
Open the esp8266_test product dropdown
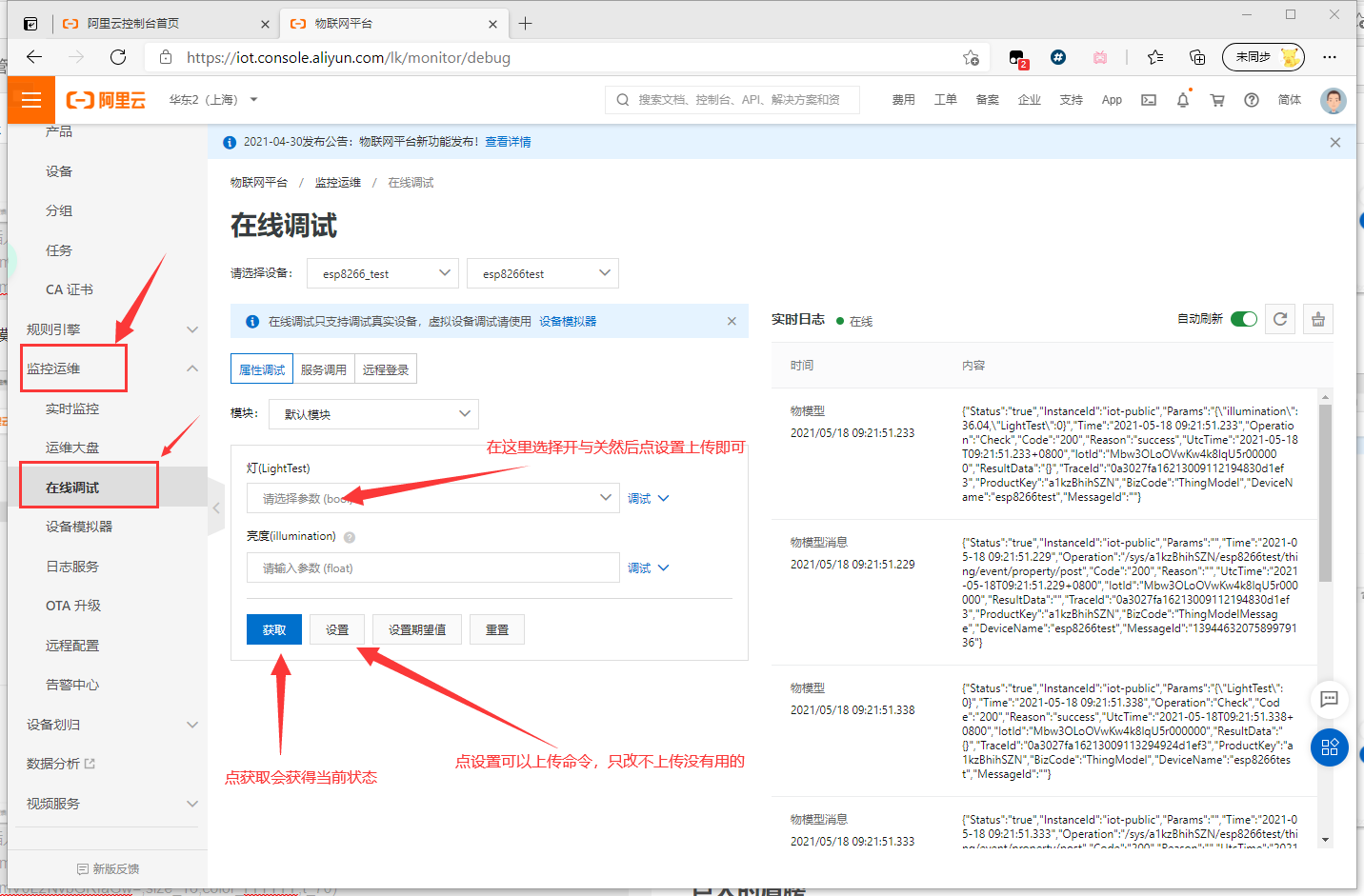pos(383,273)
